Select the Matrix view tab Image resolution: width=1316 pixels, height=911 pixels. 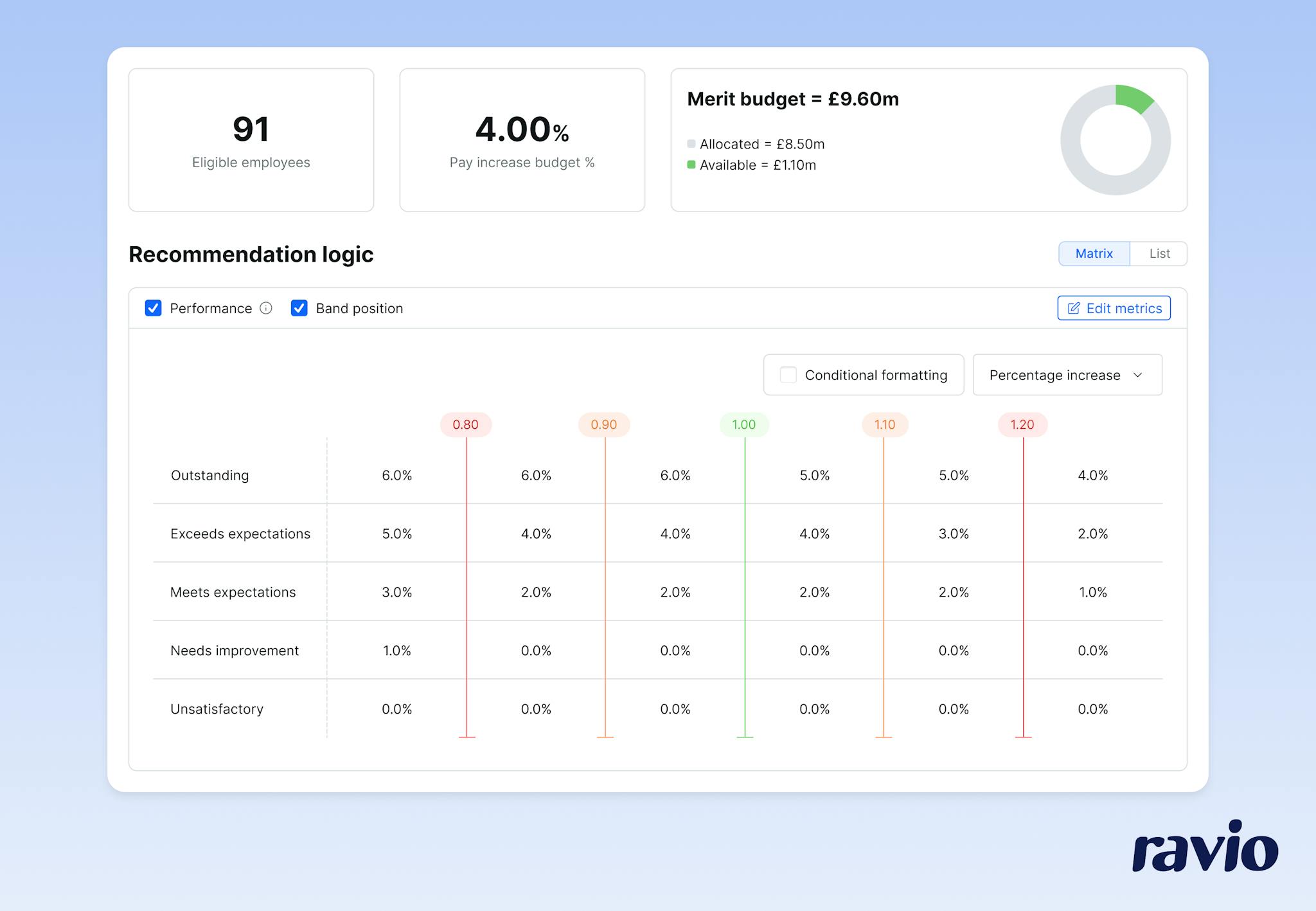coord(1094,253)
